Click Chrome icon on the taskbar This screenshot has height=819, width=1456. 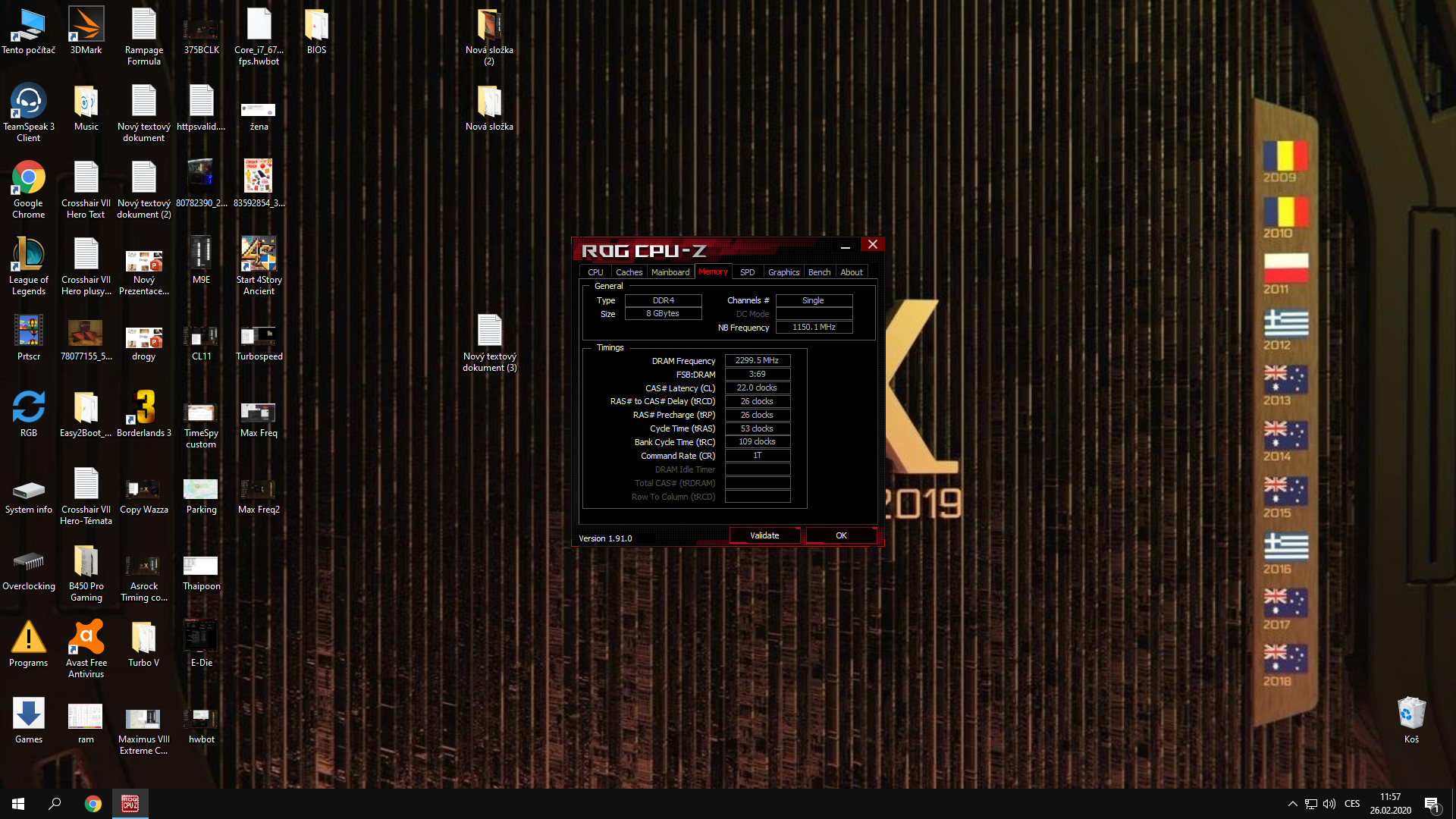[x=93, y=804]
